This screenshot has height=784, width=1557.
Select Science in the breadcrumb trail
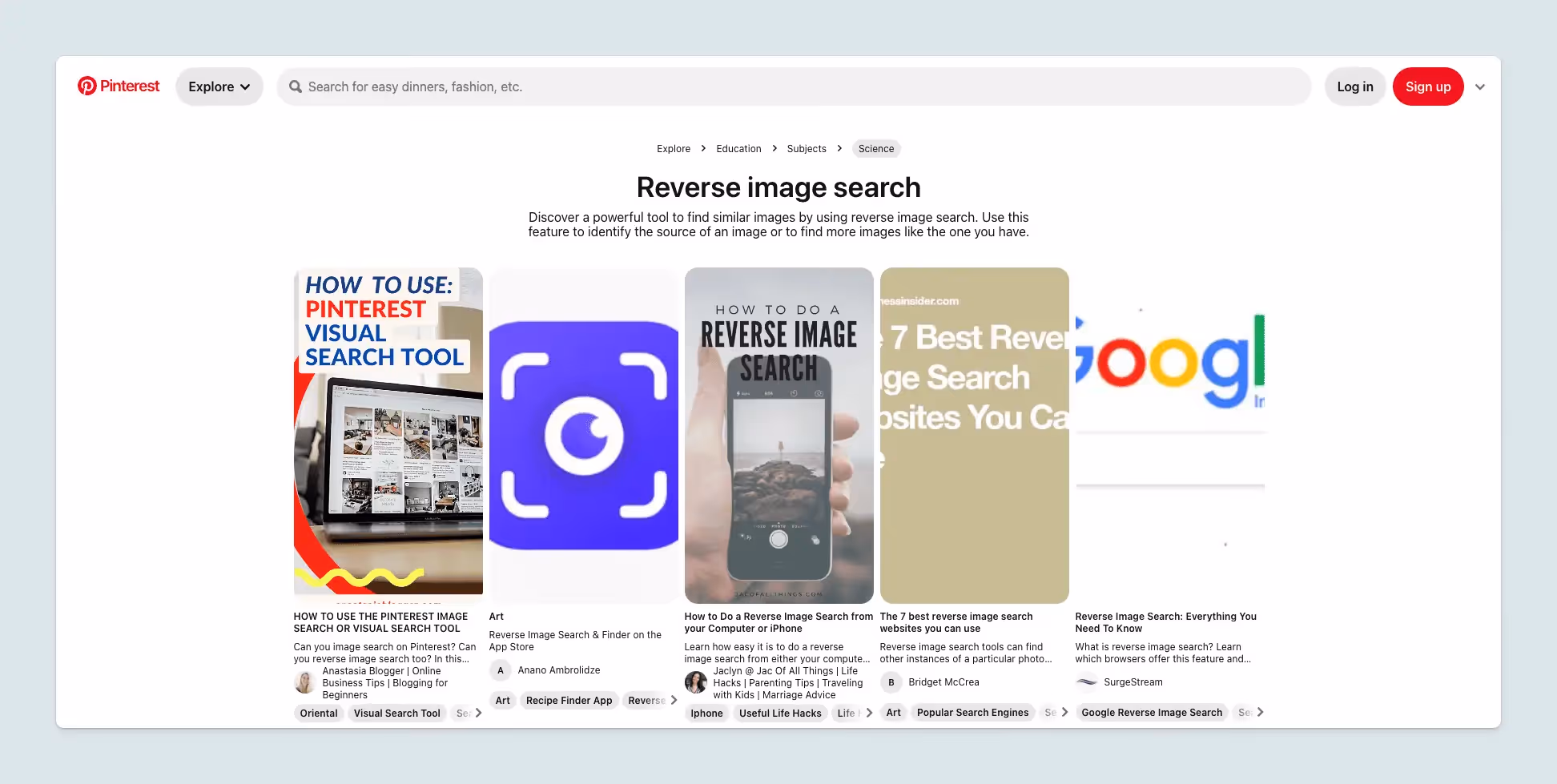point(875,148)
